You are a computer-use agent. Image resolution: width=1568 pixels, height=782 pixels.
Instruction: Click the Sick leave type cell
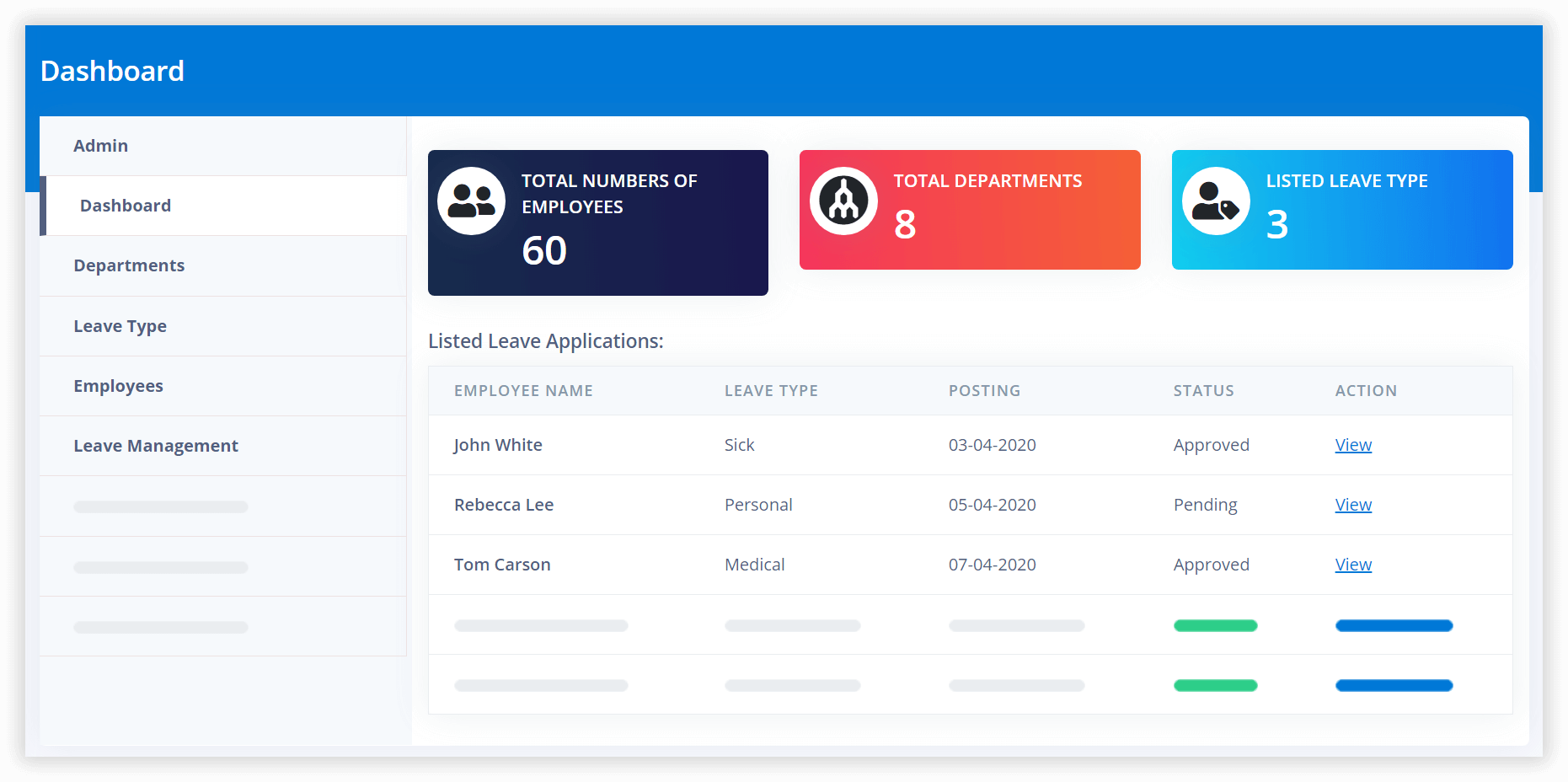click(739, 445)
